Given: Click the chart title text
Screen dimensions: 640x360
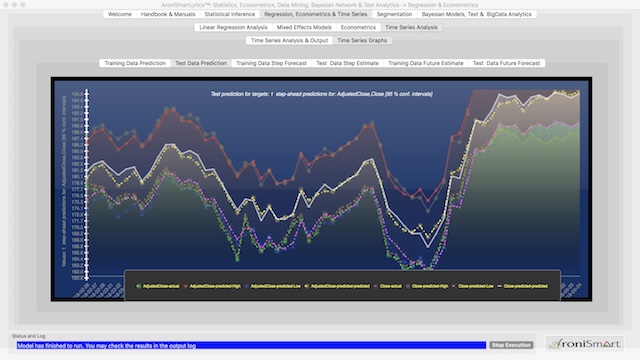Looking at the screenshot, I should tap(322, 94).
